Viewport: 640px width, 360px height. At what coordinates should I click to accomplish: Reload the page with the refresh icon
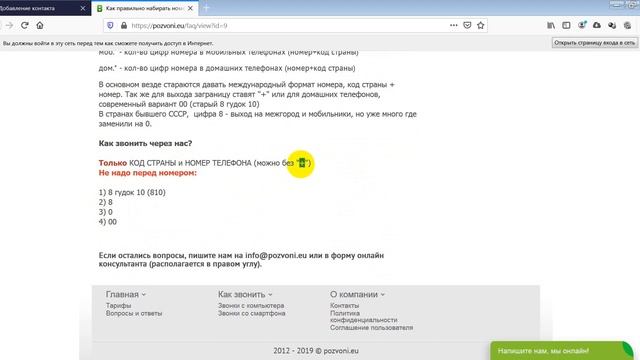(24, 25)
